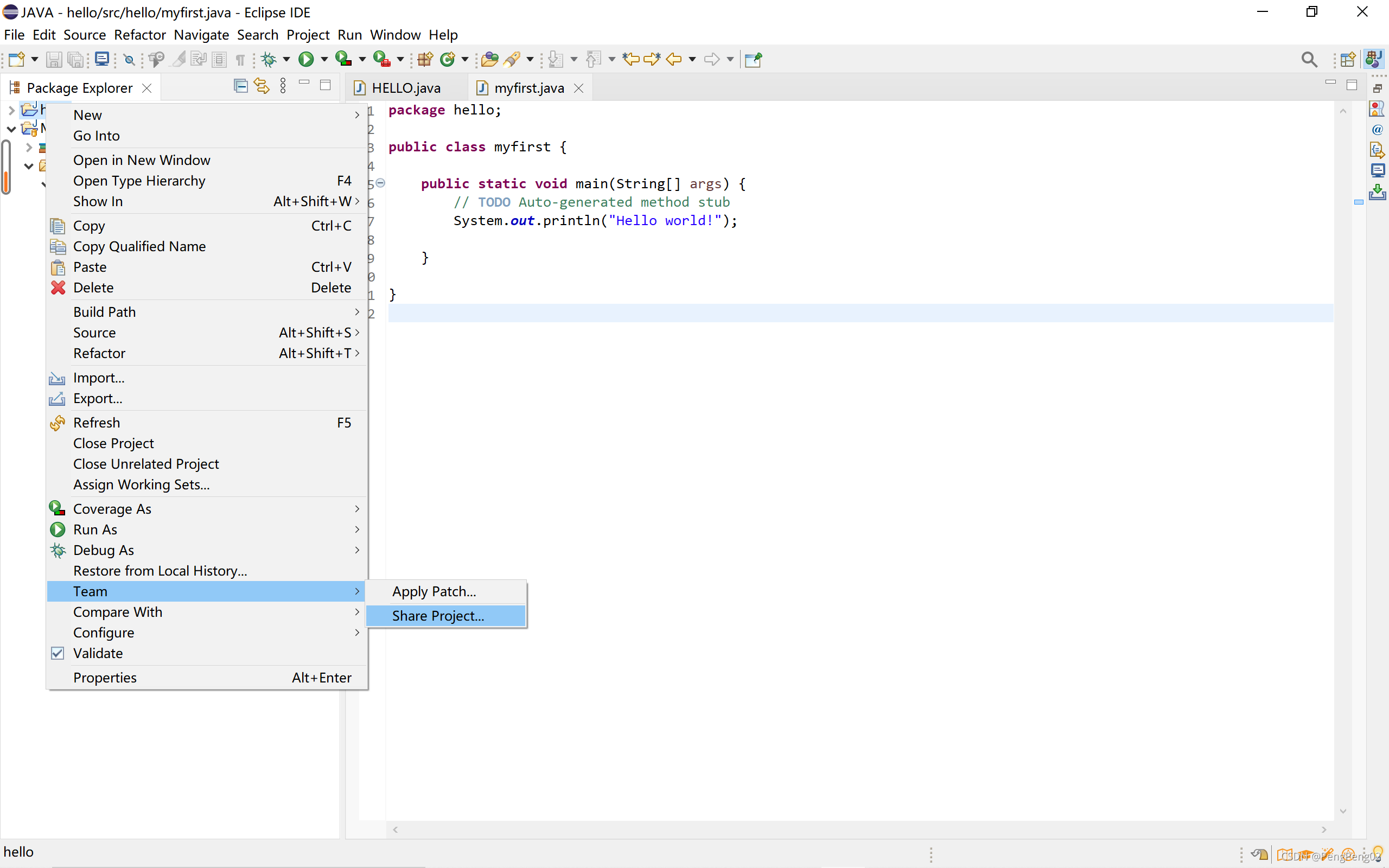Click the Save disk icon

pos(54,59)
